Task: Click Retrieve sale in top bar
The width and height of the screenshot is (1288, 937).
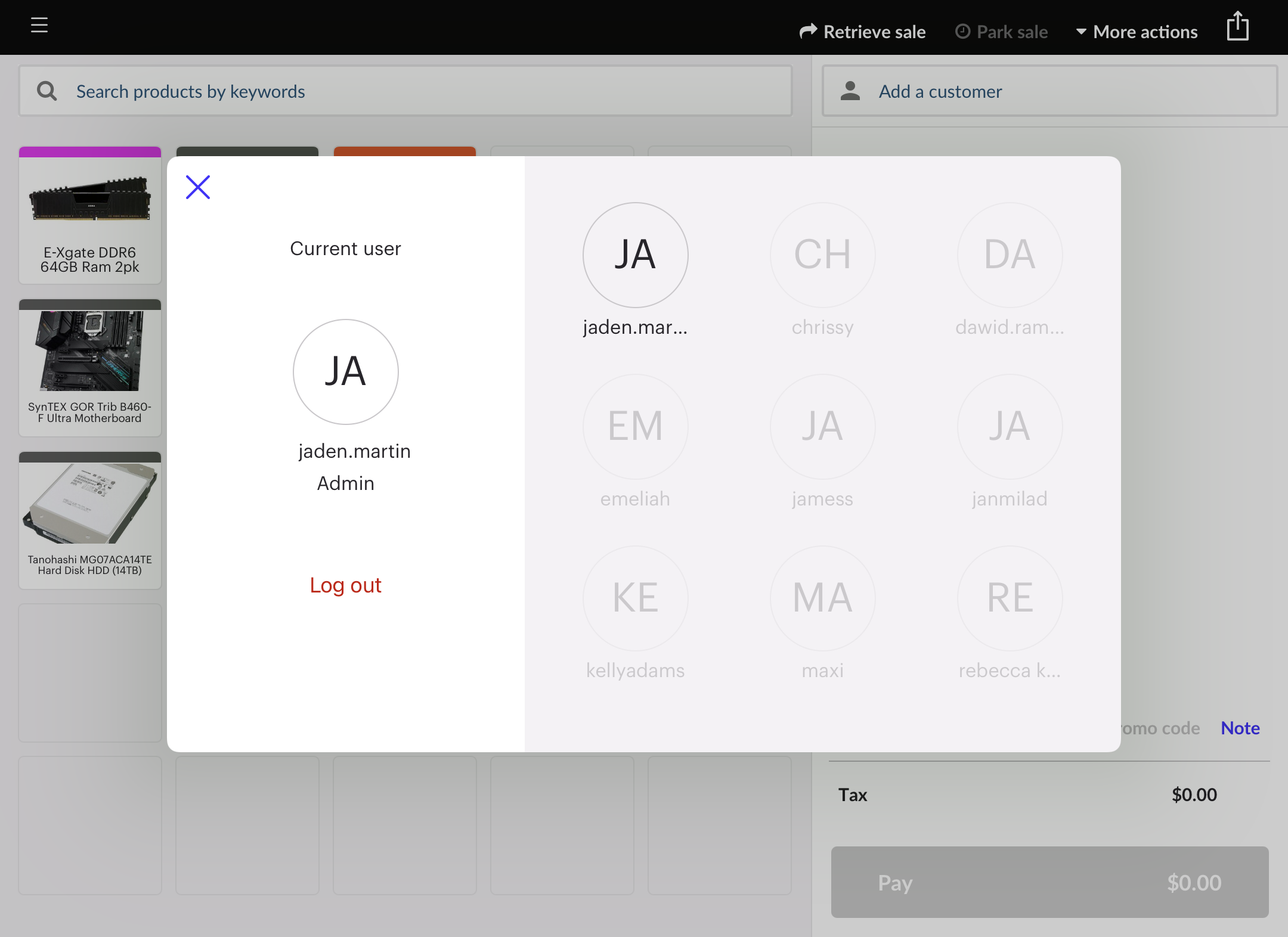Action: point(862,32)
